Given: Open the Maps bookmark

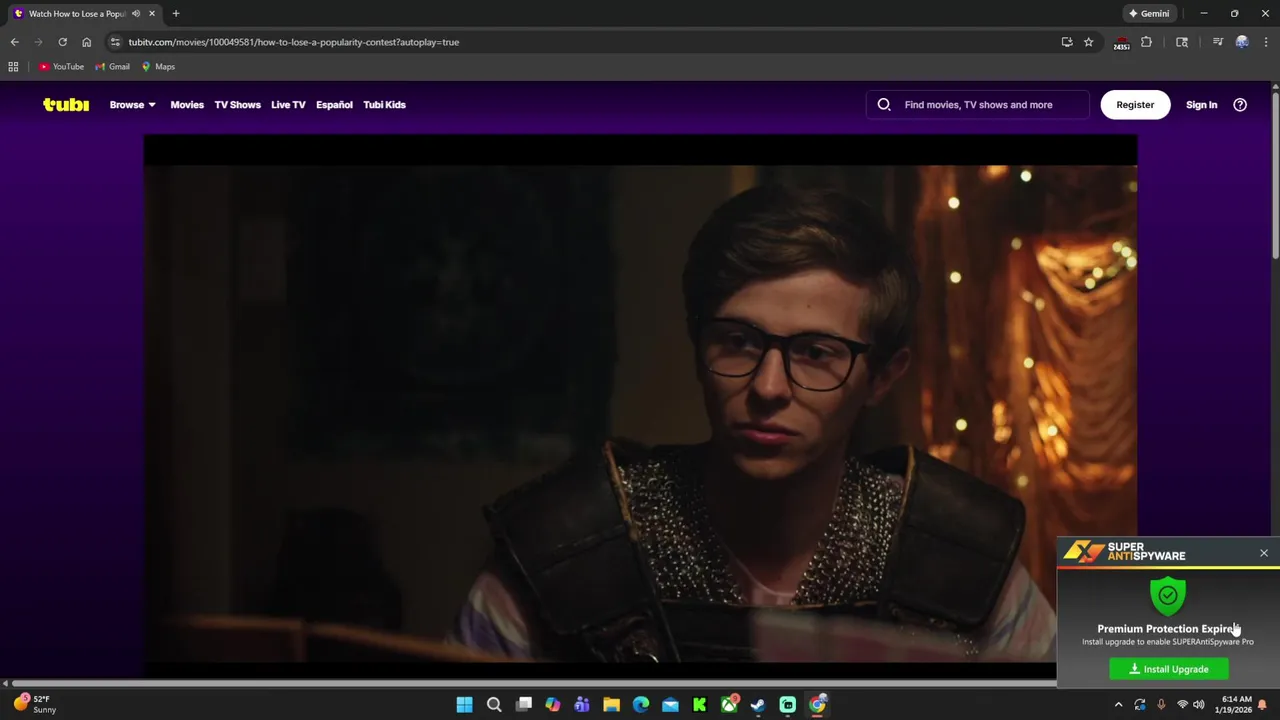Looking at the screenshot, I should point(158,66).
